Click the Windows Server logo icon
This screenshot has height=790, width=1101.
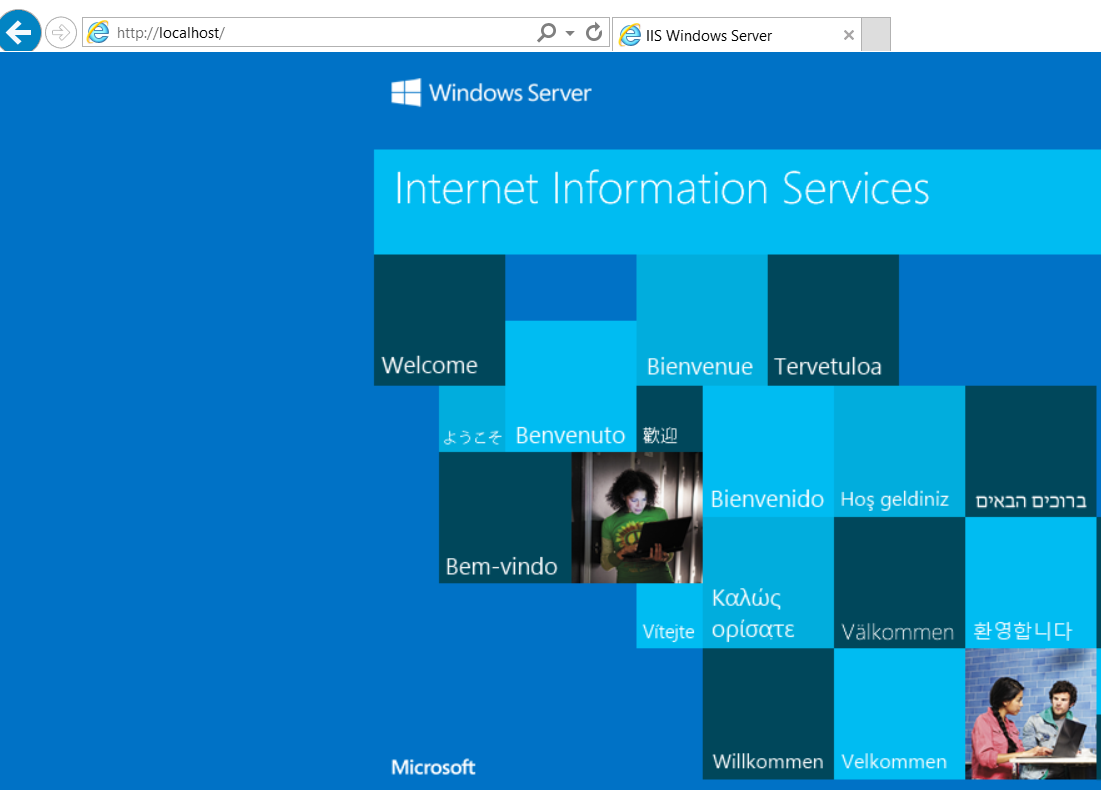click(406, 92)
